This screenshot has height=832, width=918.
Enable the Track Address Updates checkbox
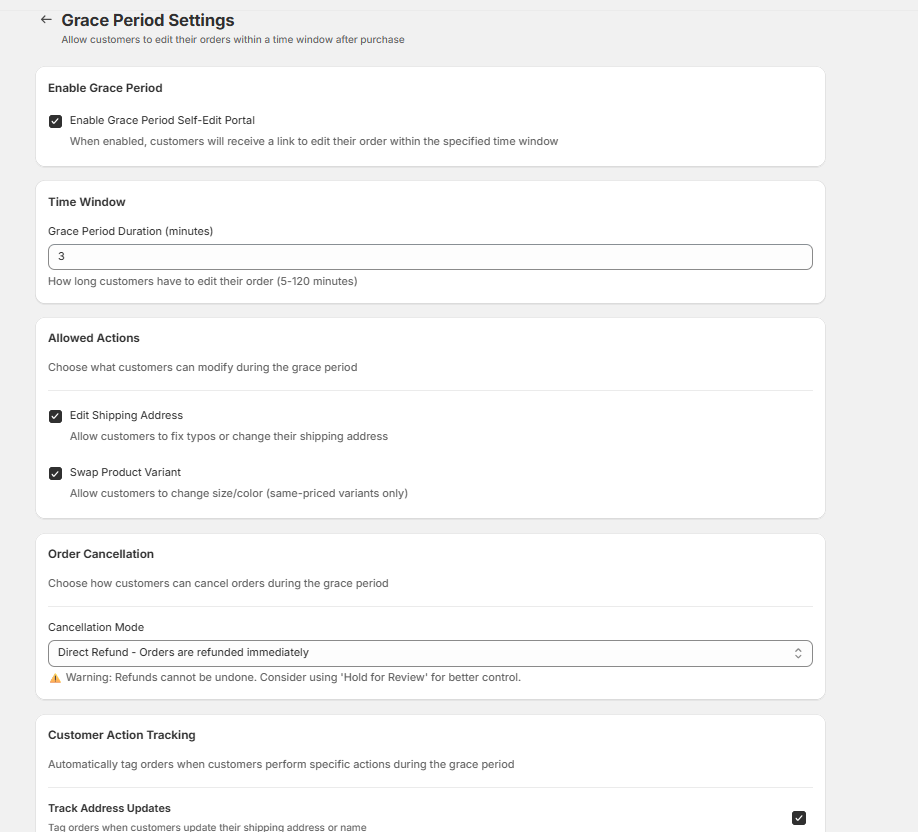798,817
